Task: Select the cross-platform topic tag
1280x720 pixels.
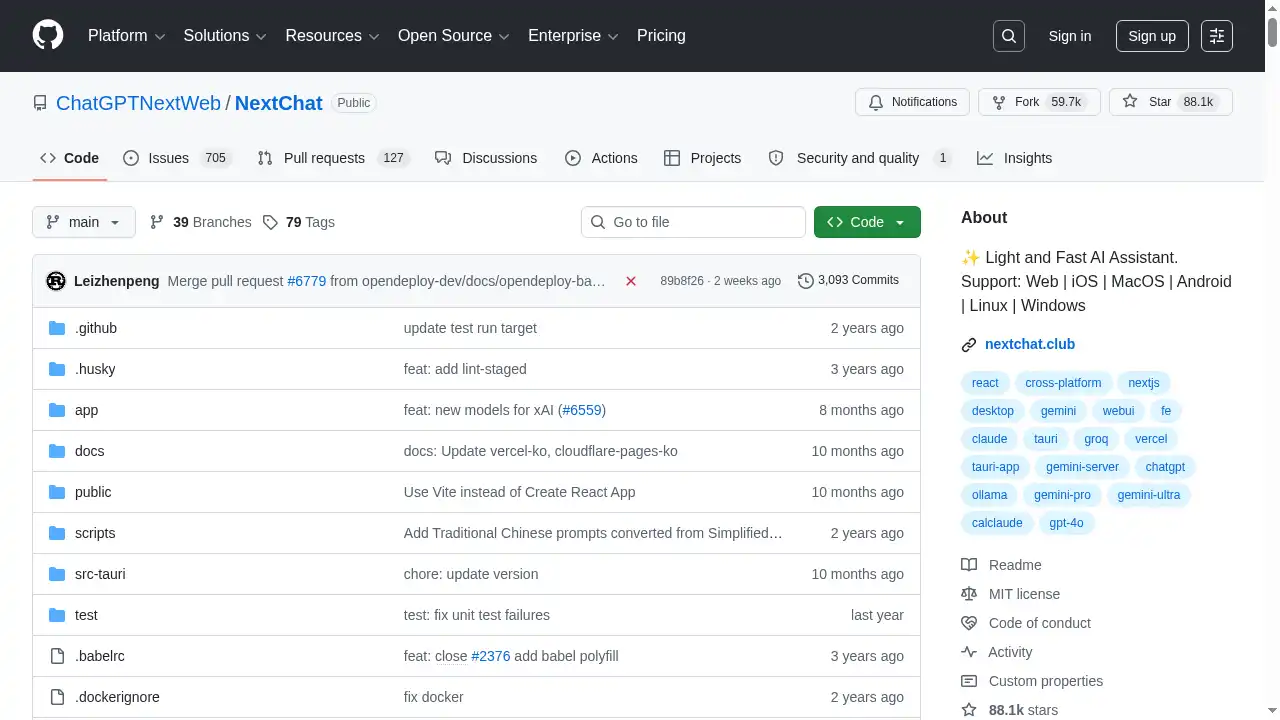Action: point(1063,383)
